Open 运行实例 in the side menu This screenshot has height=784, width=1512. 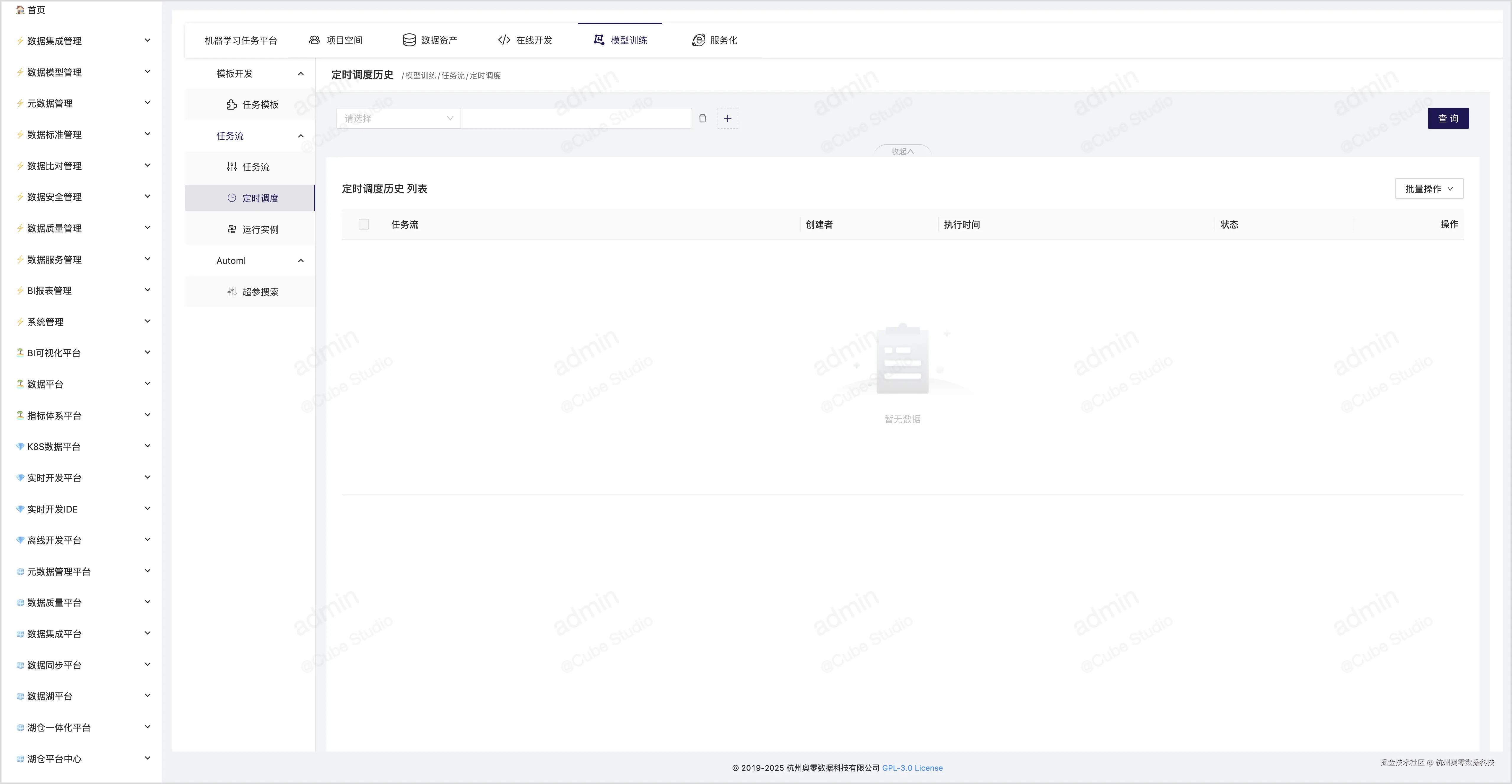pos(252,230)
